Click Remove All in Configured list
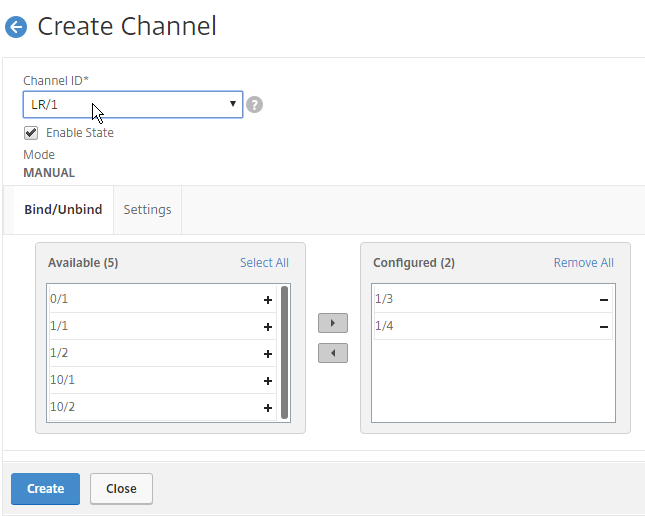Image resolution: width=645 pixels, height=516 pixels. click(583, 263)
